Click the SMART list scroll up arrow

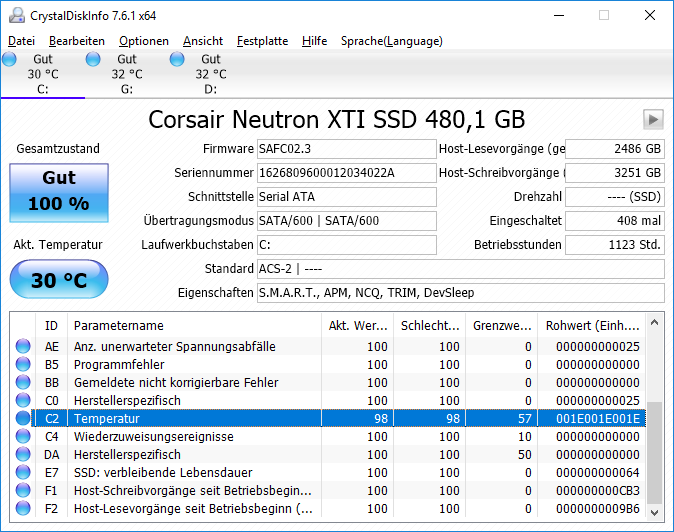click(654, 322)
